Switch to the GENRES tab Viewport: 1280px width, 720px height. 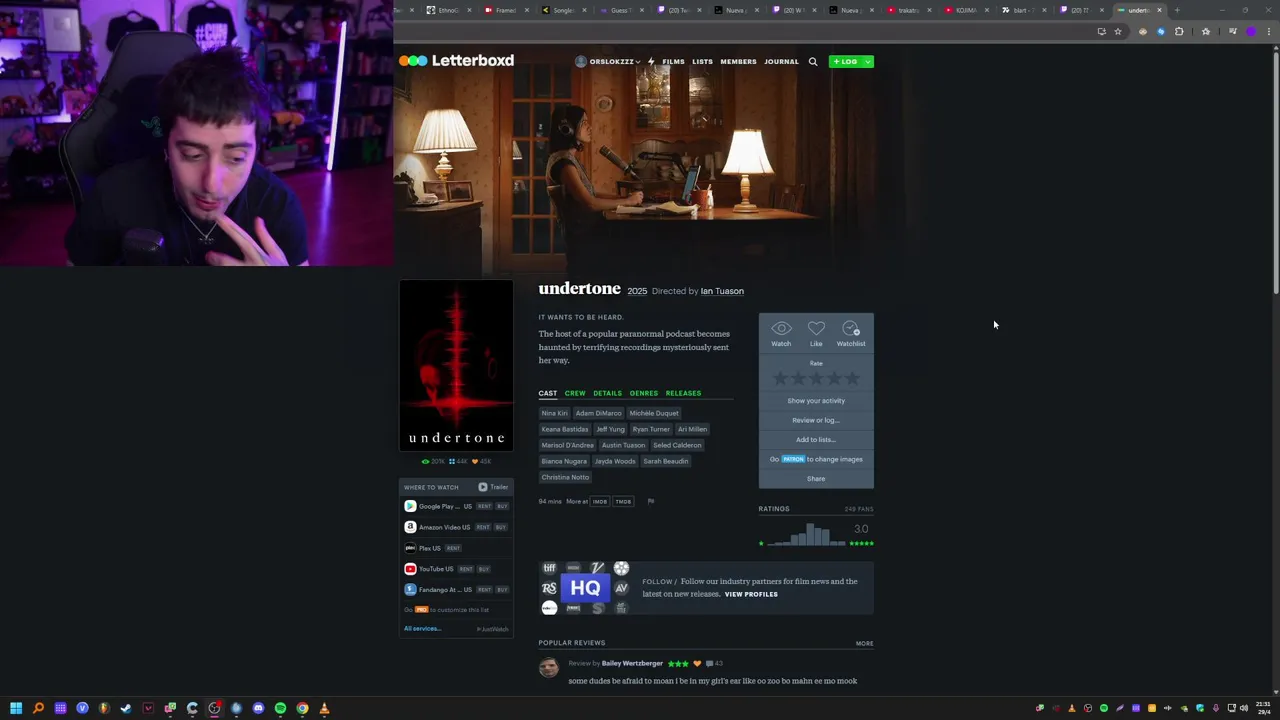644,393
